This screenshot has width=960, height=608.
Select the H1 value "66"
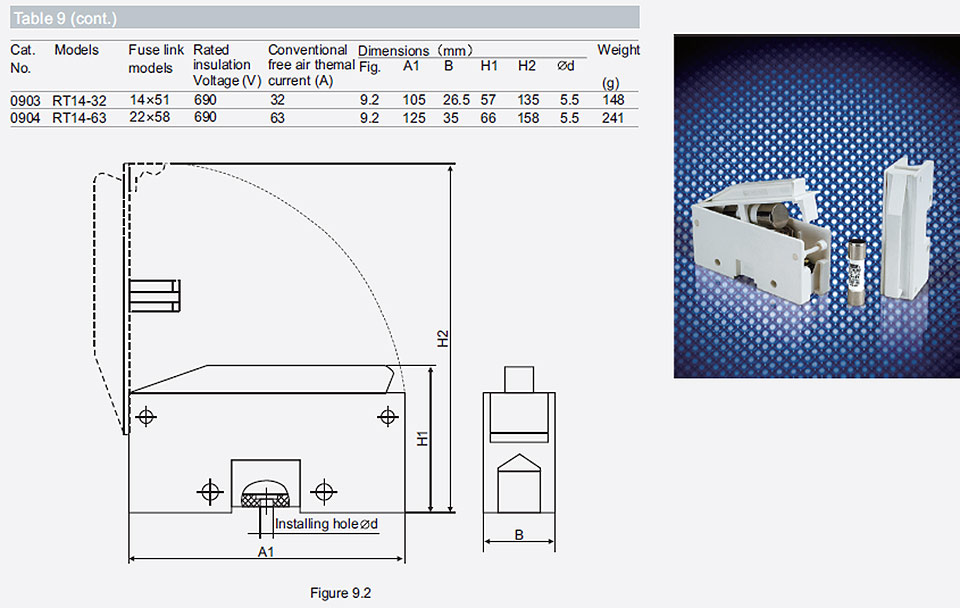pyautogui.click(x=488, y=118)
